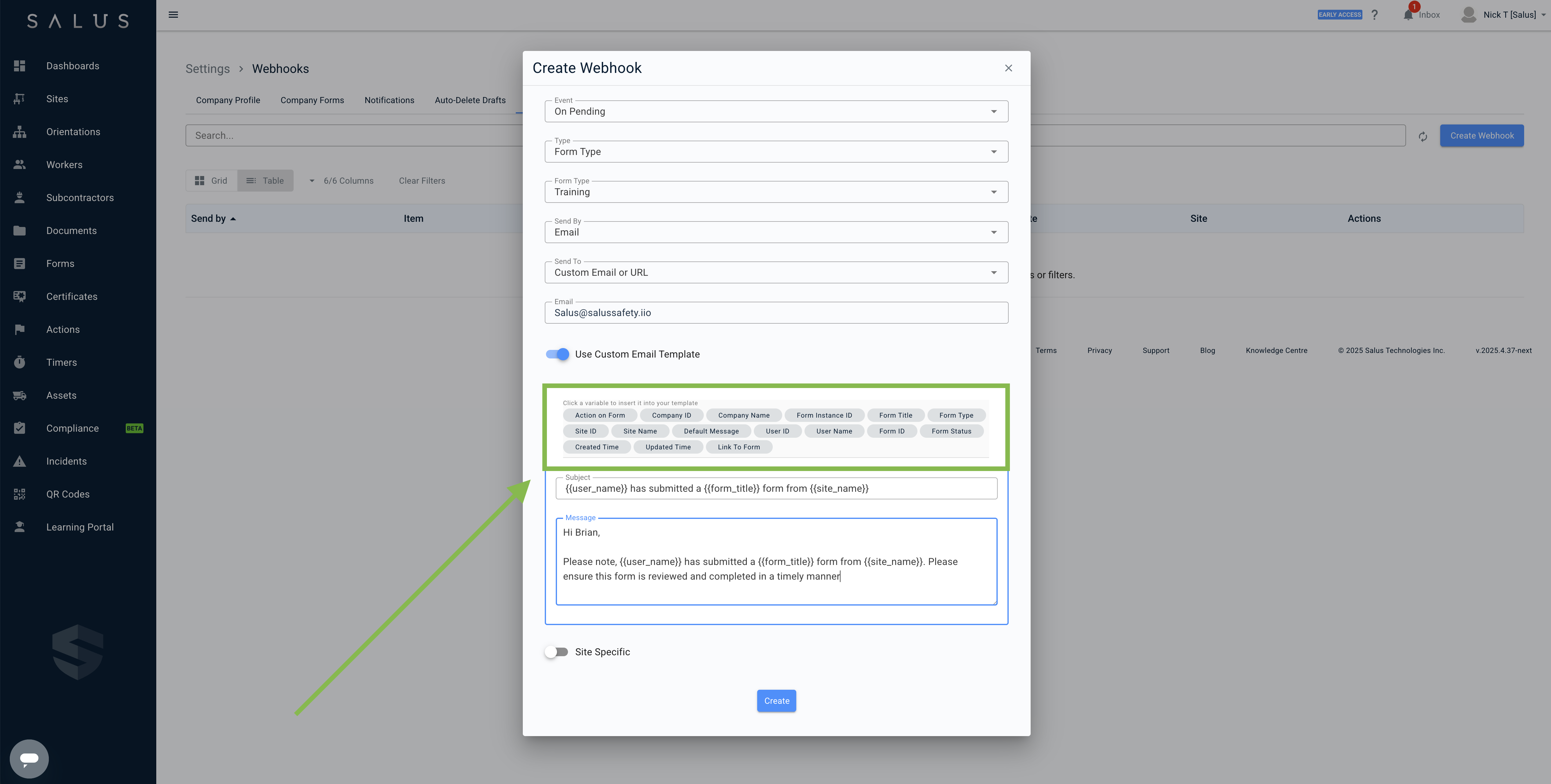
Task: Open the chat support bubble
Action: pos(29,758)
